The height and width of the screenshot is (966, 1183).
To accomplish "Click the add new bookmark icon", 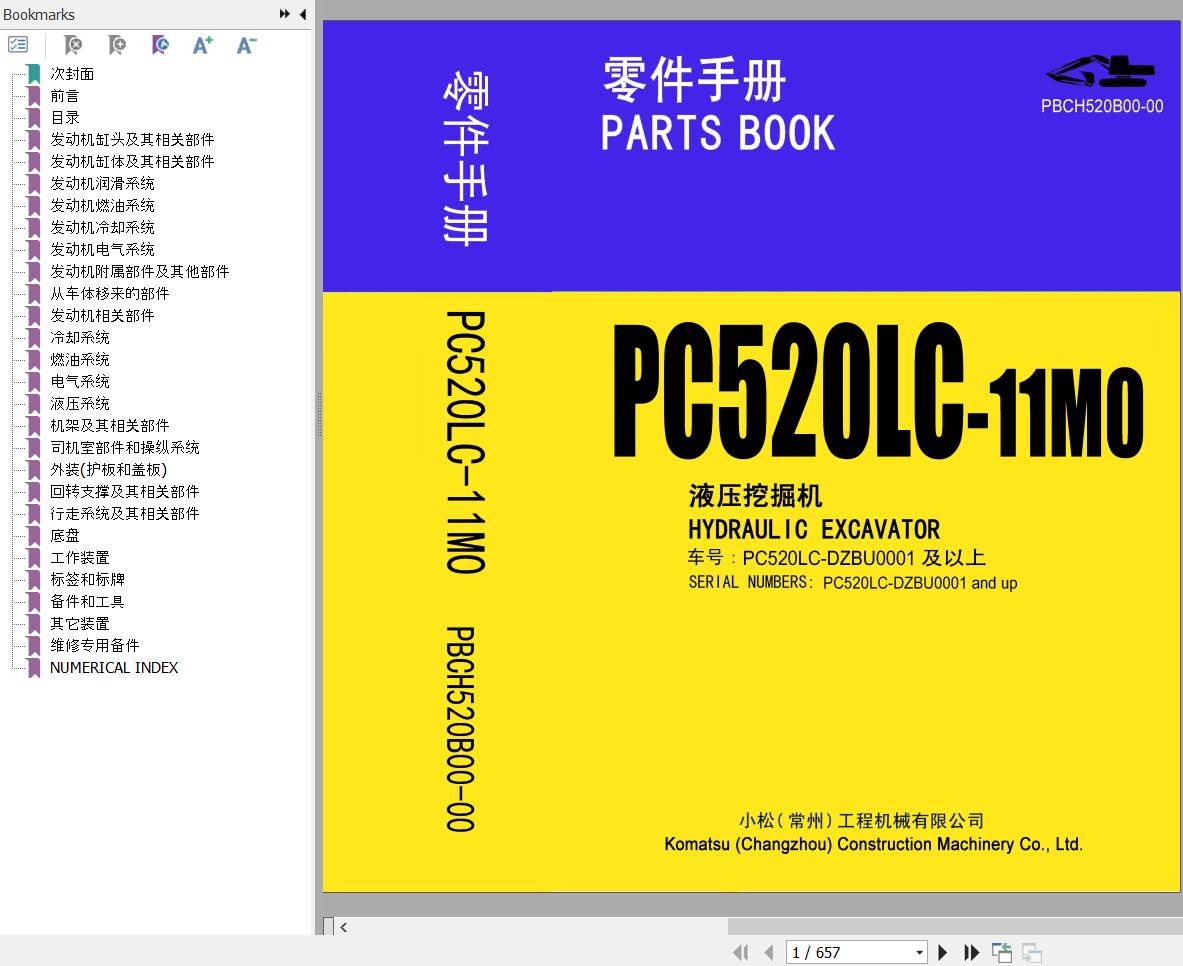I will [117, 45].
